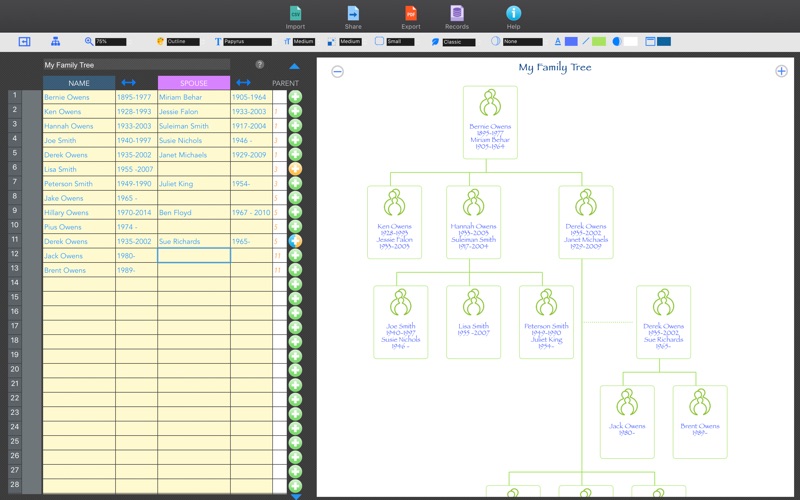Viewport: 800px width, 500px height.
Task: Click the Brent Owens tree box
Action: (700, 422)
